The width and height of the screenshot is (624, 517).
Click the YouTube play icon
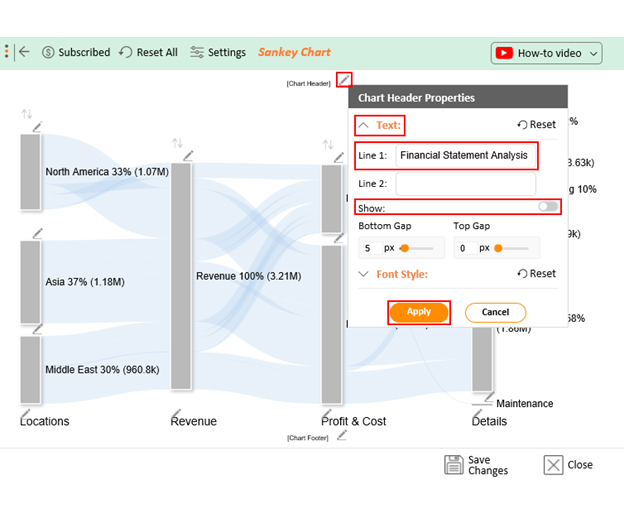[504, 53]
